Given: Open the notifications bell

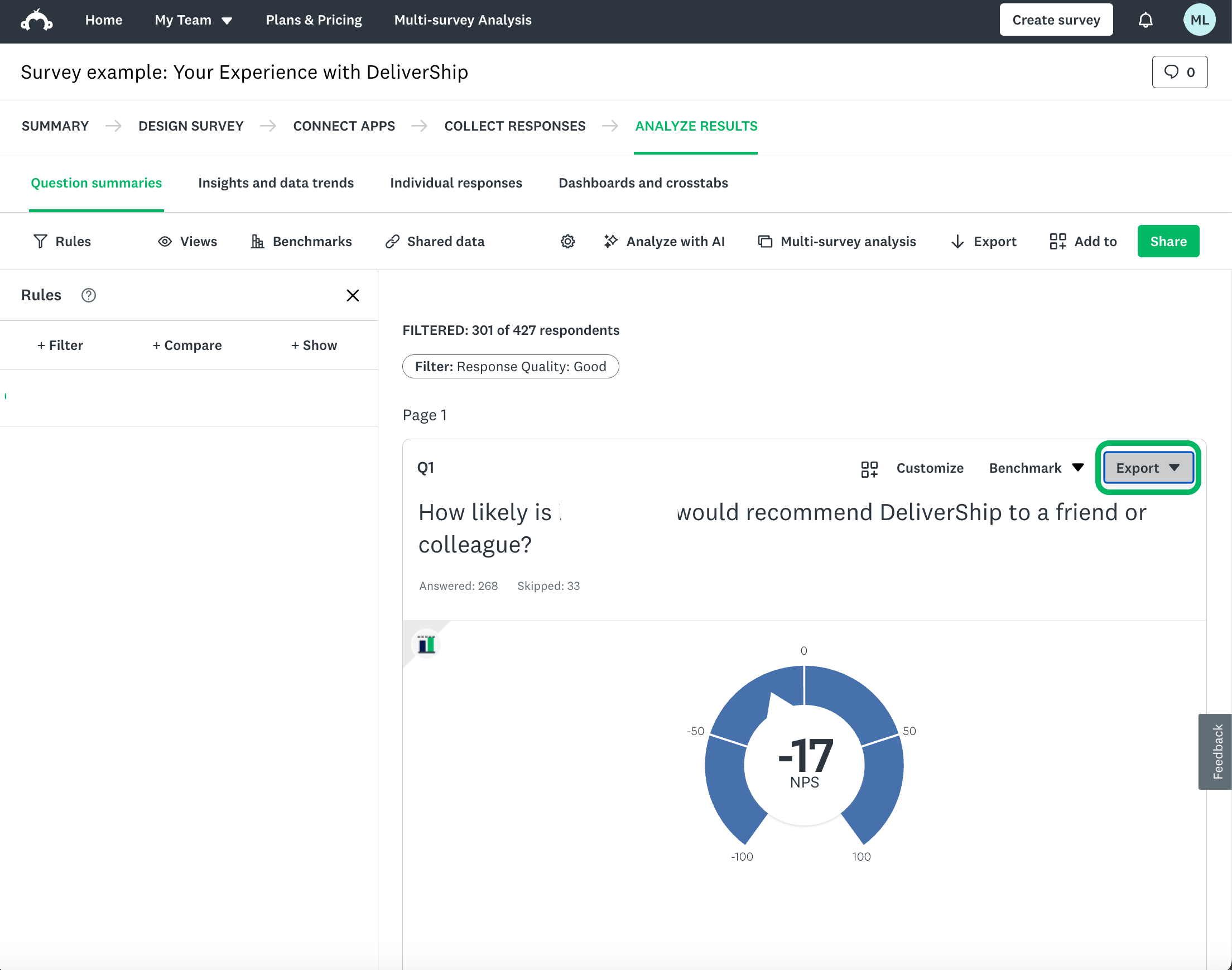Looking at the screenshot, I should (x=1145, y=21).
